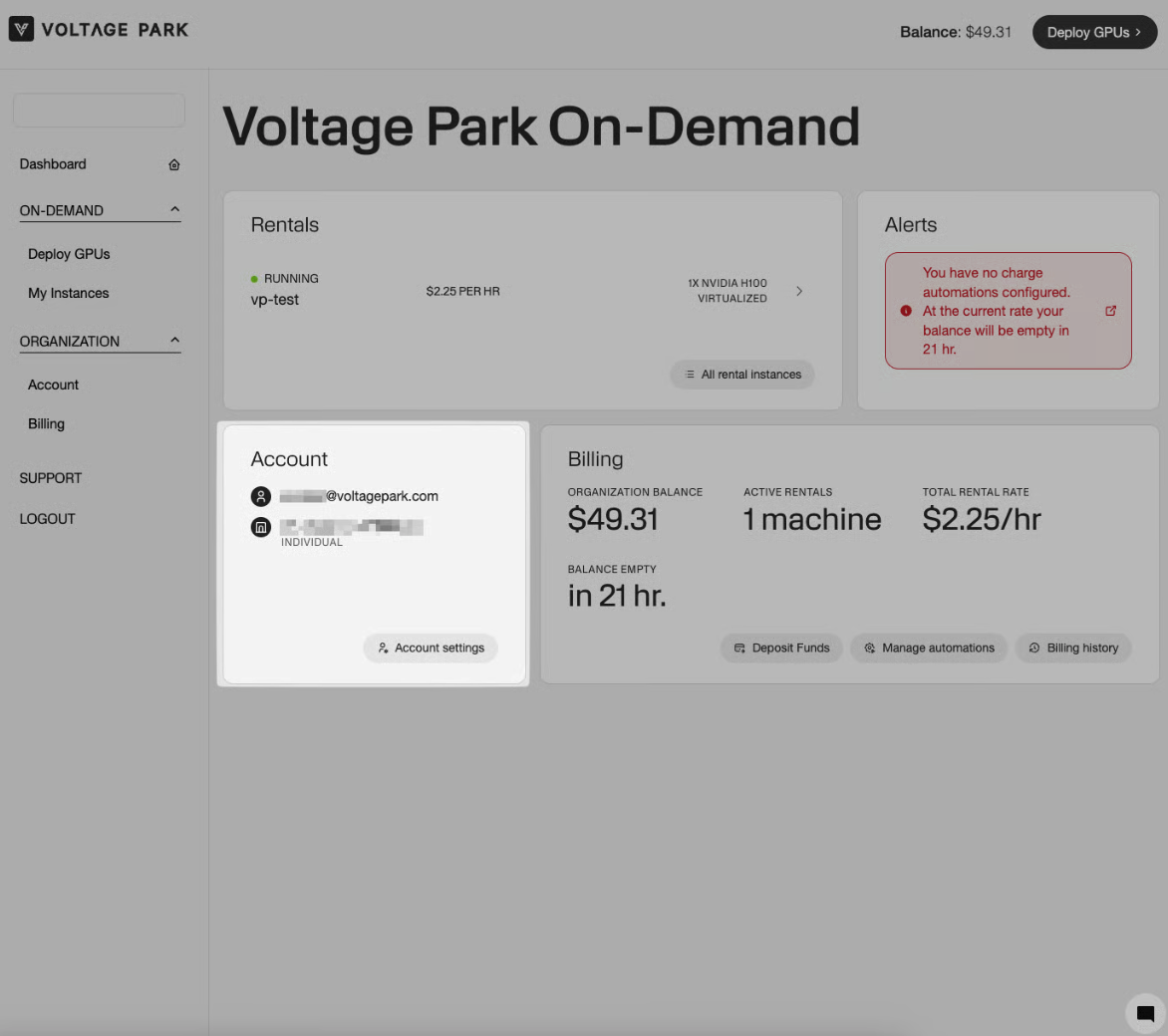Click the Dashboard home icon
This screenshot has height=1036, width=1168.
[174, 164]
